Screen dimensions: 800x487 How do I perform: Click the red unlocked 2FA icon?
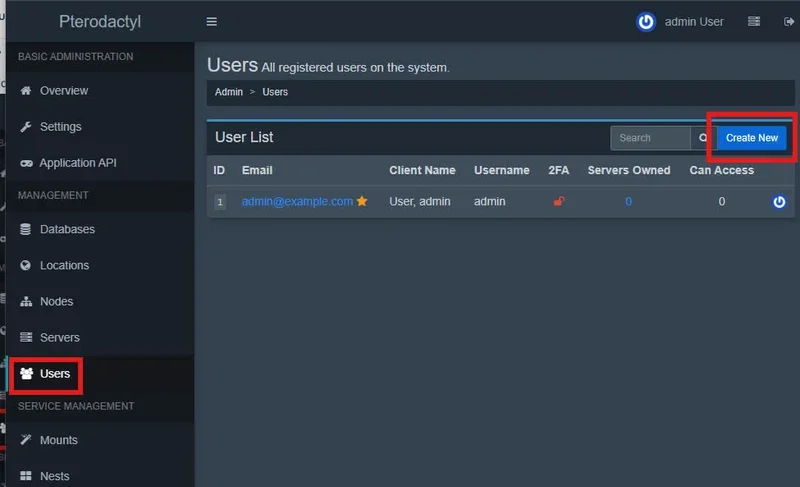coord(559,201)
